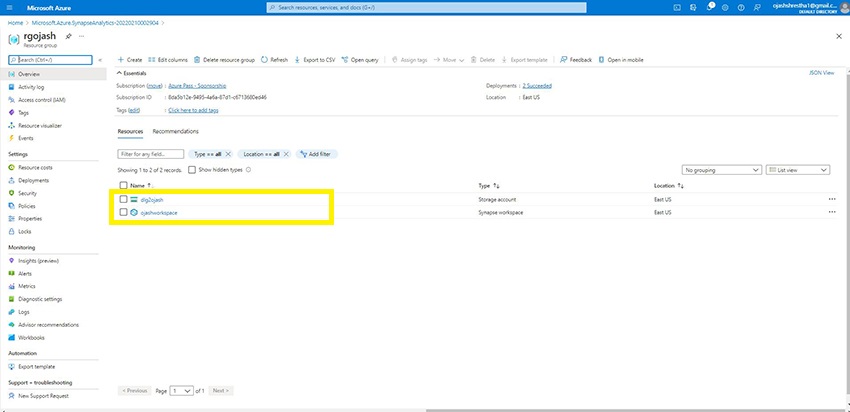Click the 'Click here to add tags' link
The height and width of the screenshot is (412, 850).
click(194, 110)
